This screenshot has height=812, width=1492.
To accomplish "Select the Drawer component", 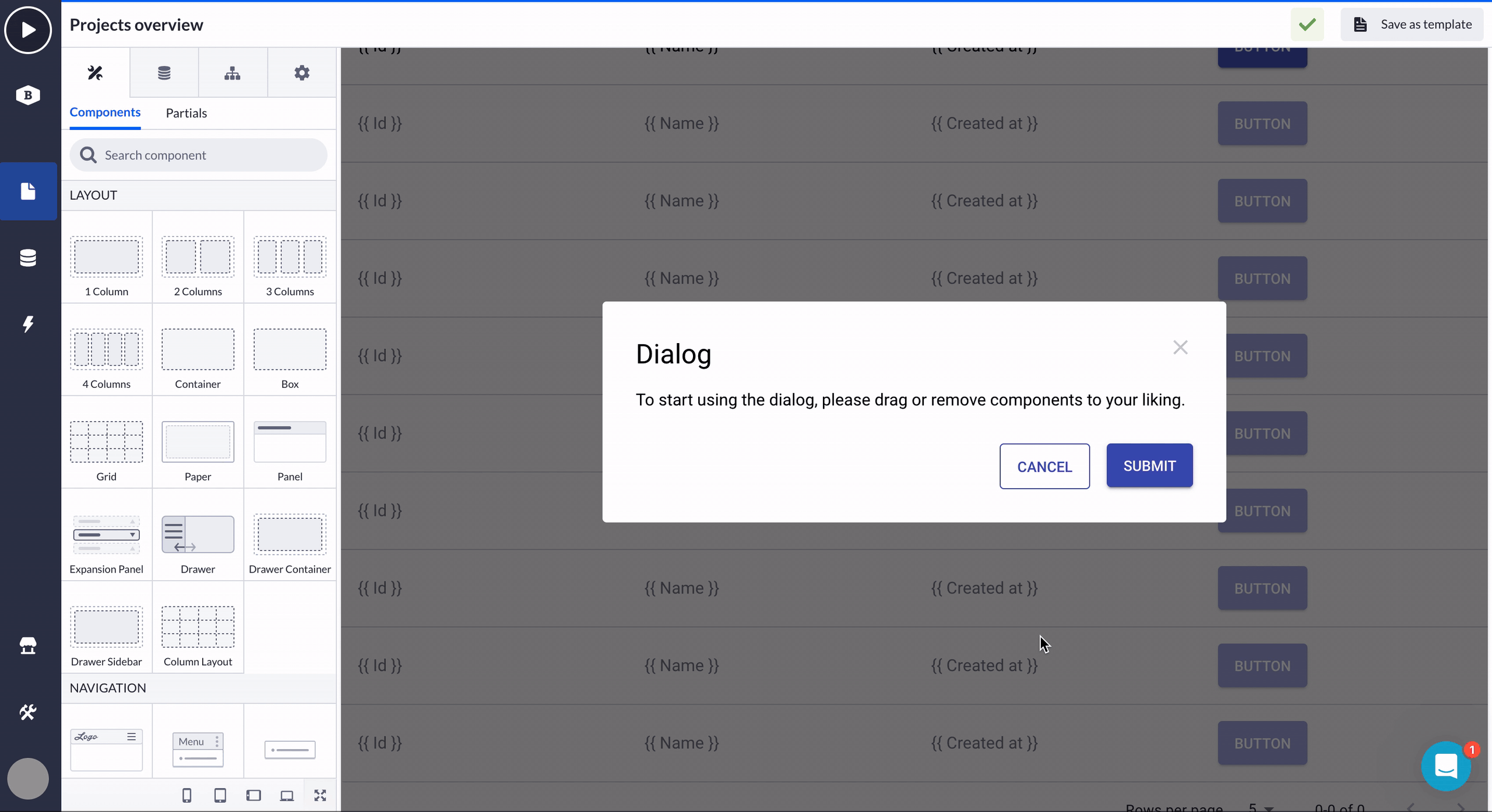I will click(x=198, y=535).
